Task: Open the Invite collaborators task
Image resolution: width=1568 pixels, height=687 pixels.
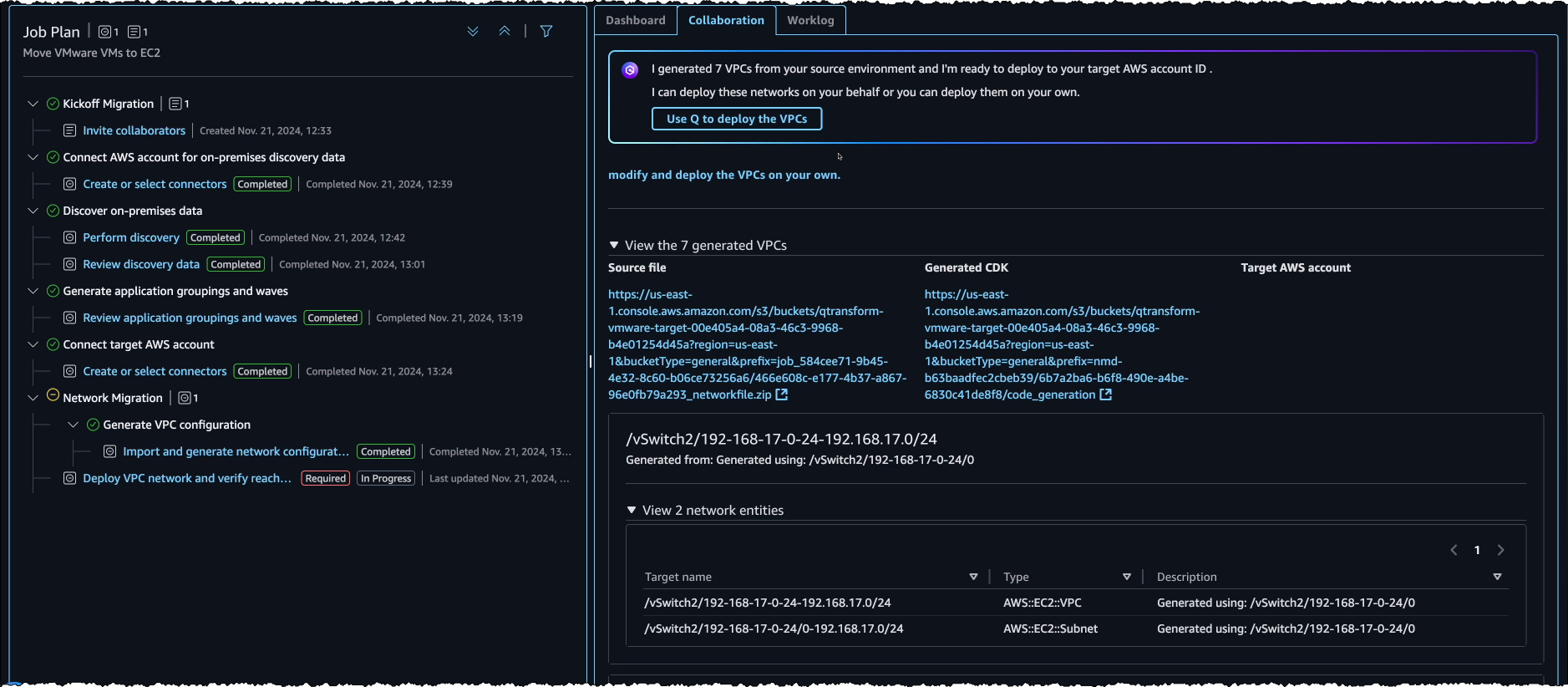Action: [x=134, y=130]
